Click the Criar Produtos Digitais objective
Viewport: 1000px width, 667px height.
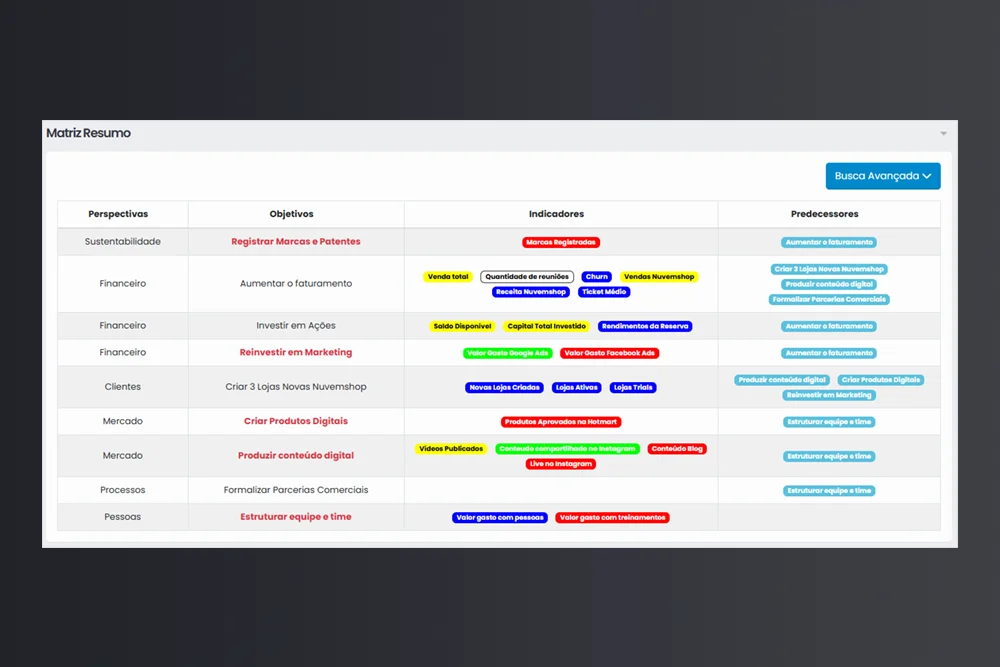(x=296, y=422)
